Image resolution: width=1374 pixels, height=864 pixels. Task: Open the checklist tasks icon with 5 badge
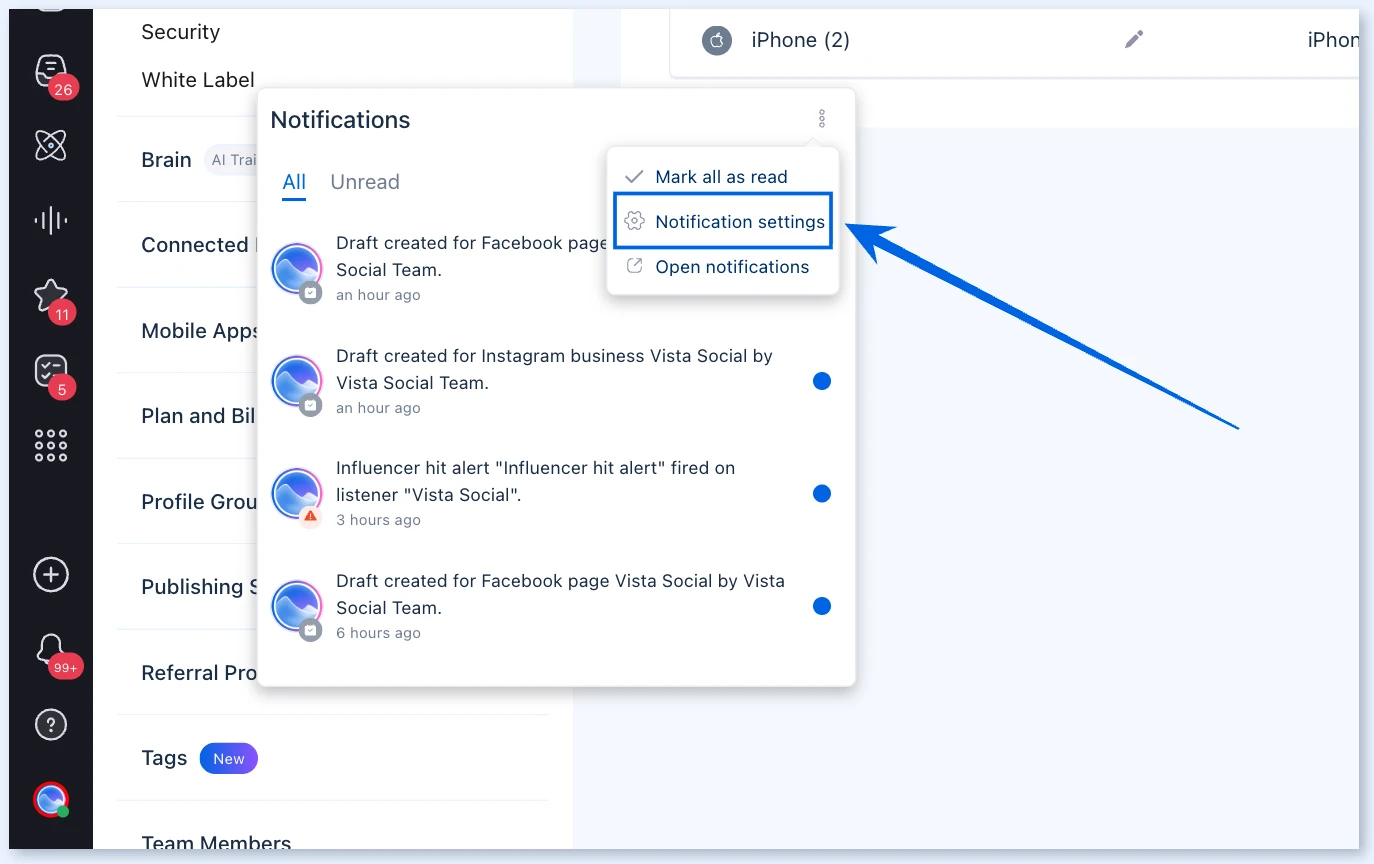[51, 372]
